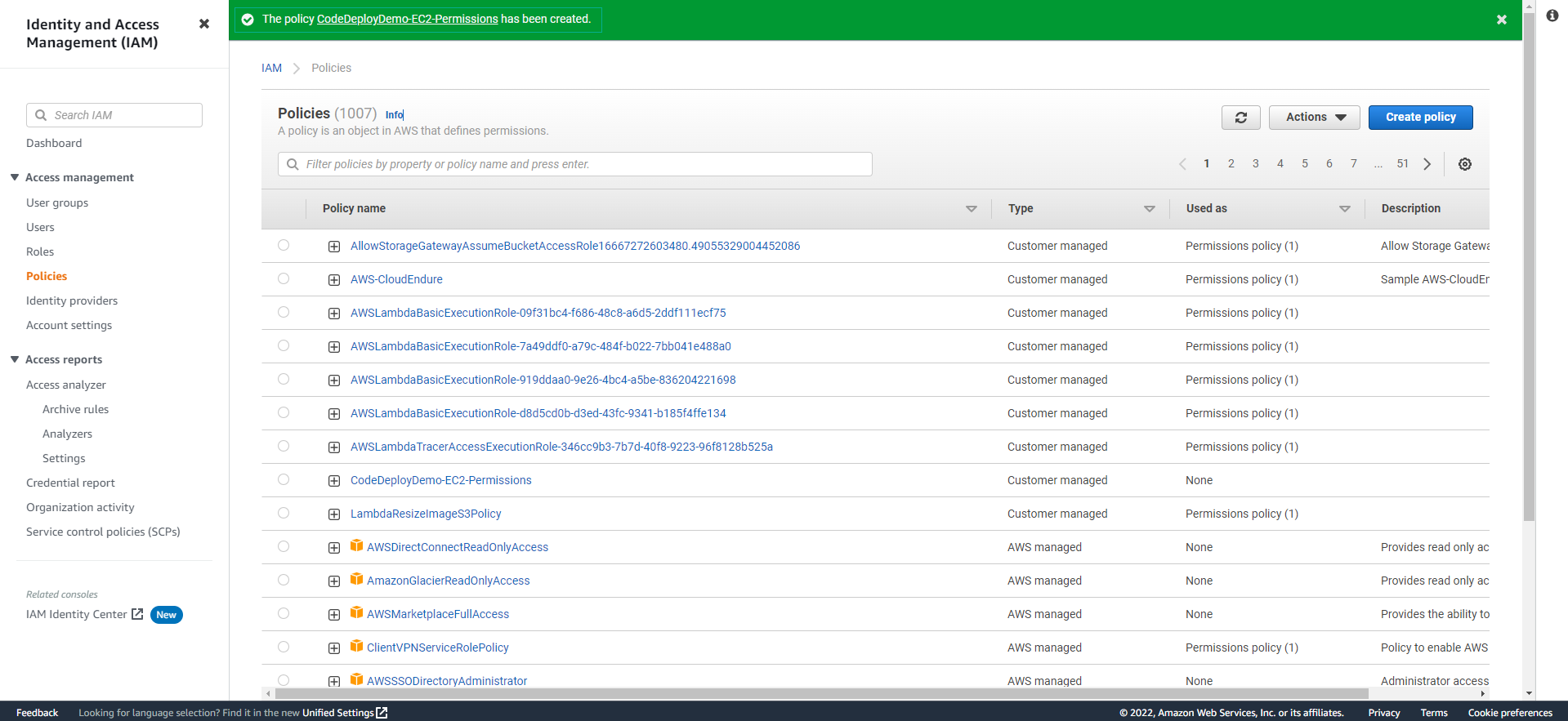This screenshot has height=721, width=1568.
Task: Focus the Search IAM input field
Action: pos(114,115)
